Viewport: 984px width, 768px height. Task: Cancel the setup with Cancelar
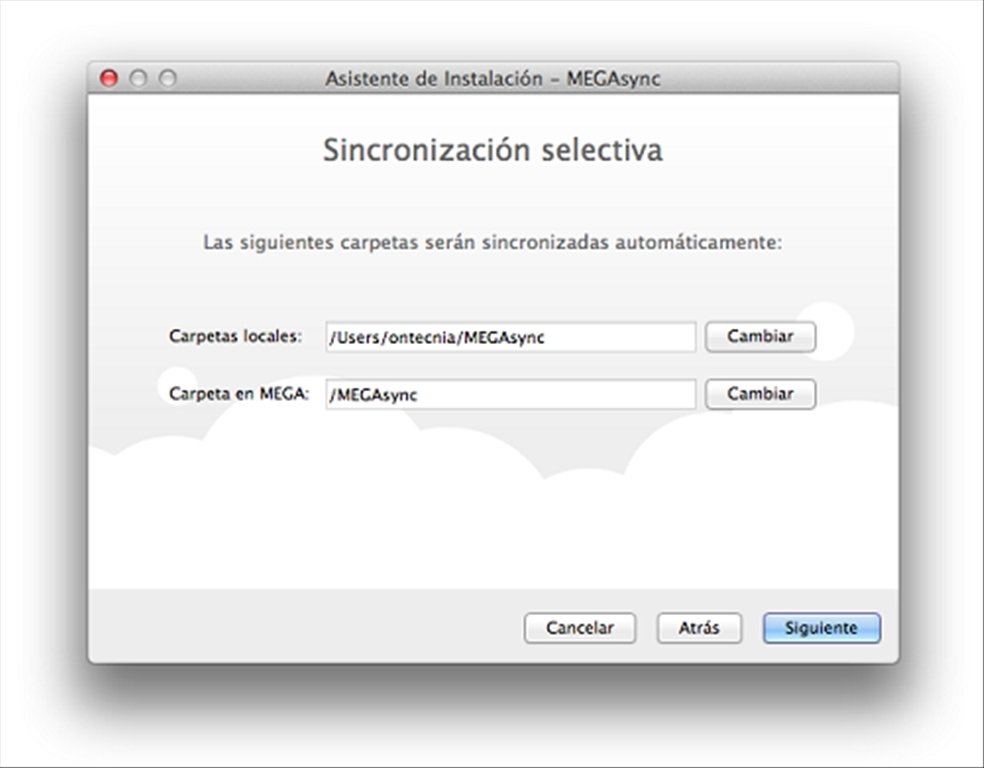[580, 628]
